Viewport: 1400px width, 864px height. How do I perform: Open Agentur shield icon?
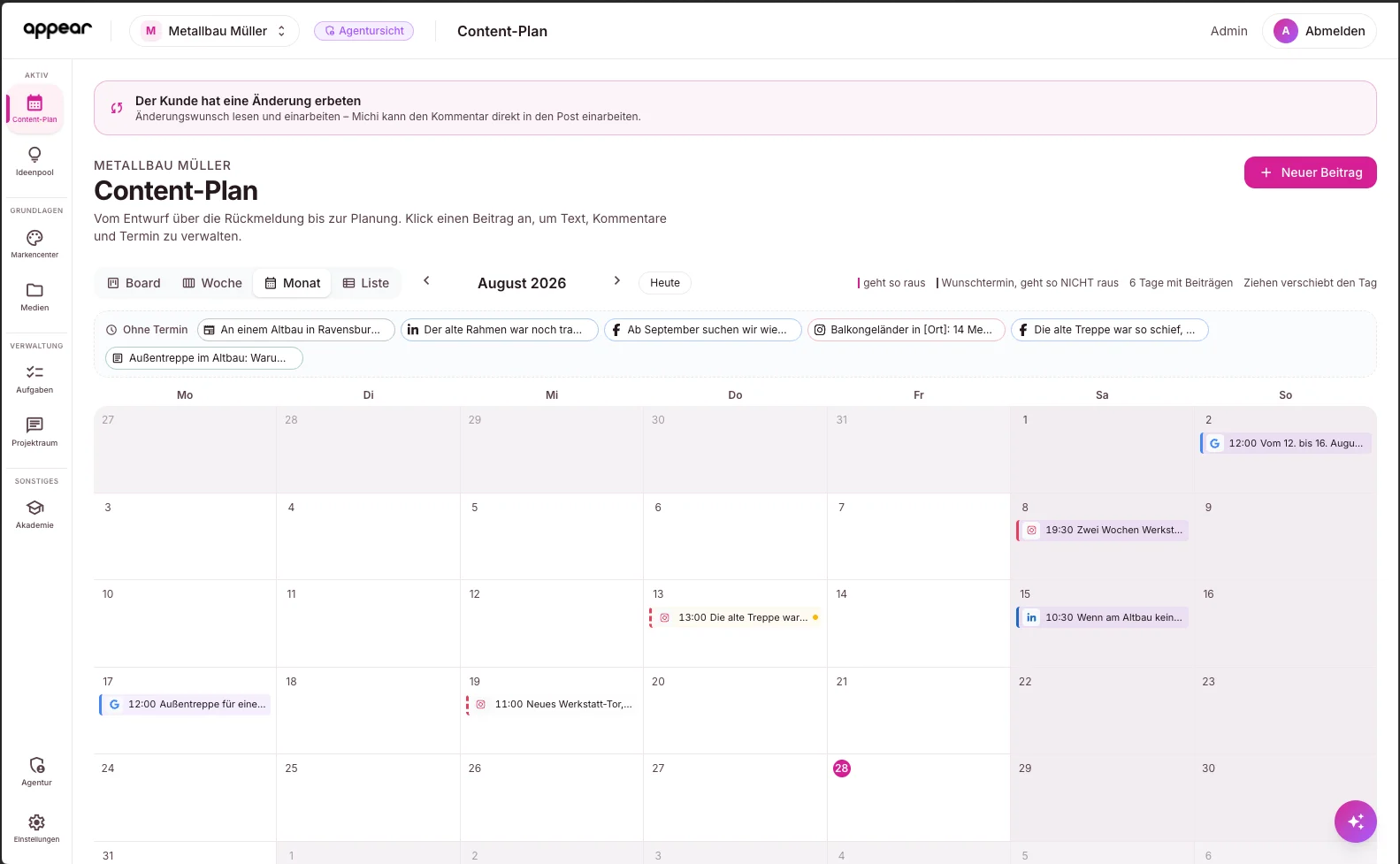pyautogui.click(x=36, y=765)
